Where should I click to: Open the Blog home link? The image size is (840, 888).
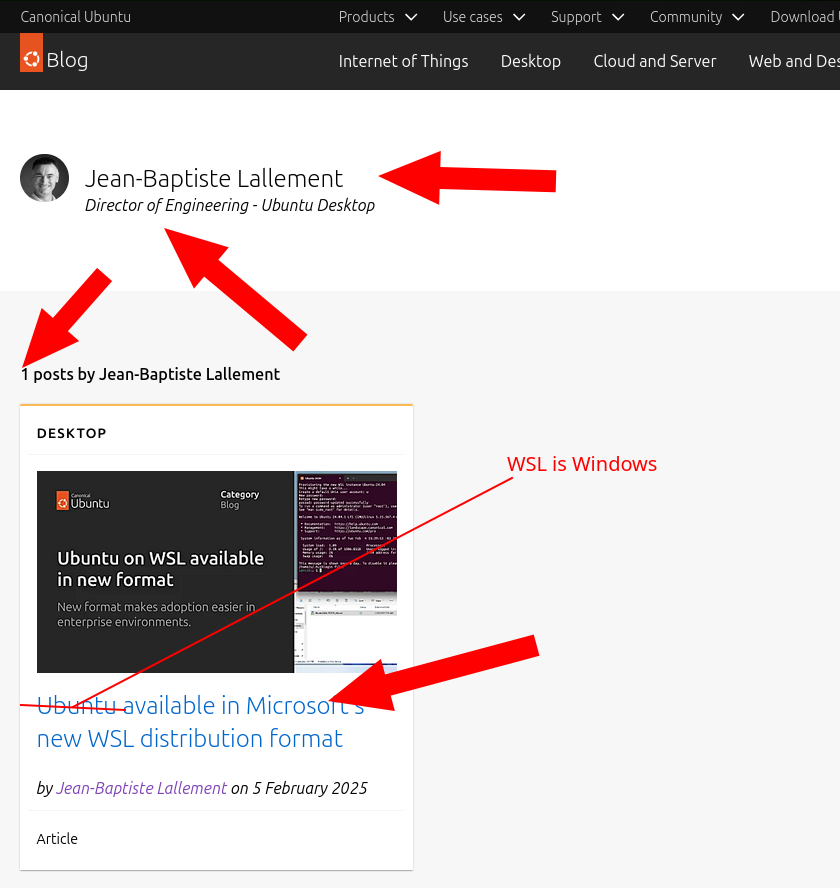click(67, 60)
